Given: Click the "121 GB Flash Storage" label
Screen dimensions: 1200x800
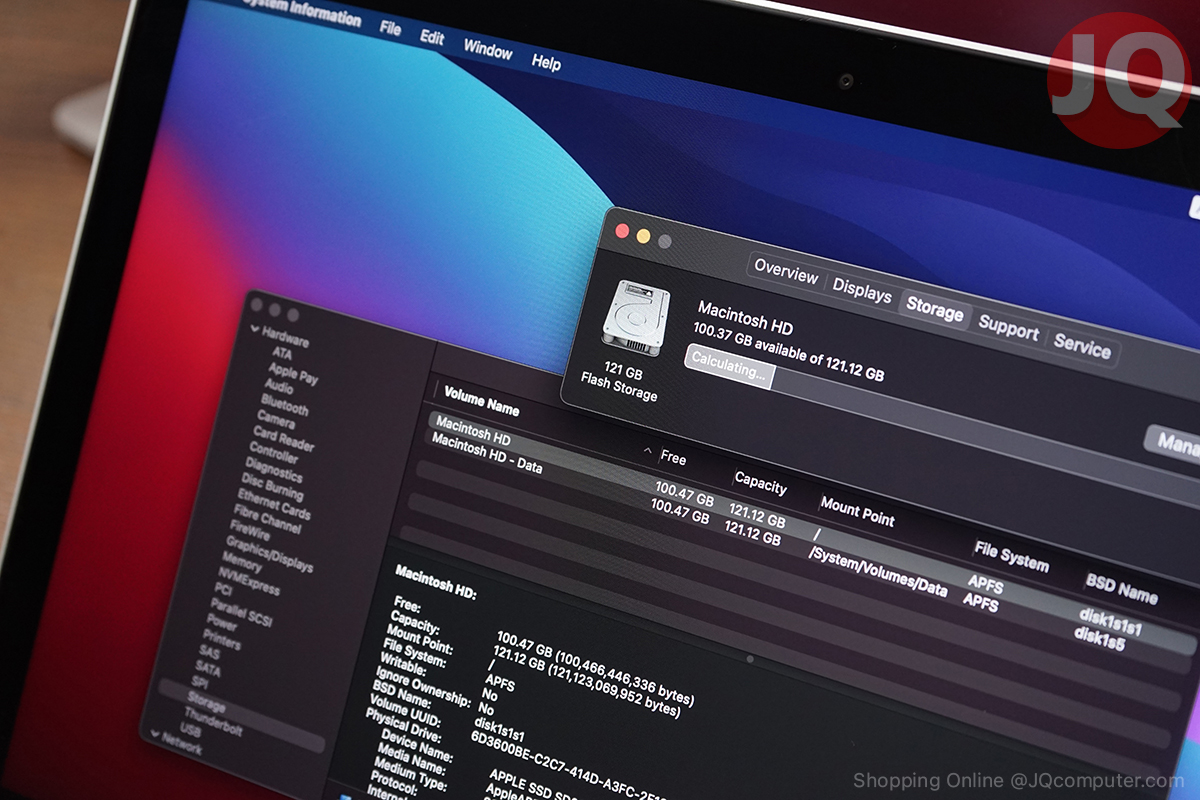Looking at the screenshot, I should pyautogui.click(x=621, y=381).
